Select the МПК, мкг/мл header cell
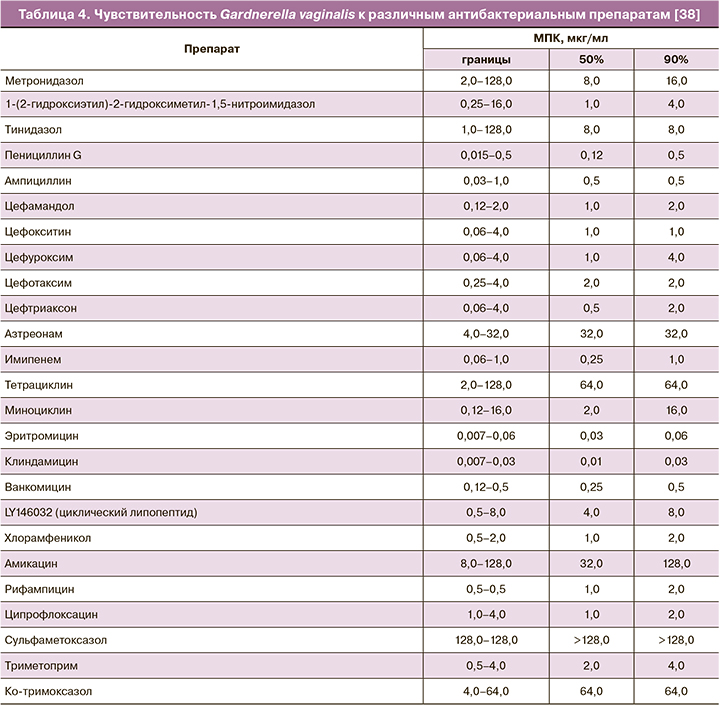The width and height of the screenshot is (720, 709). [570, 38]
